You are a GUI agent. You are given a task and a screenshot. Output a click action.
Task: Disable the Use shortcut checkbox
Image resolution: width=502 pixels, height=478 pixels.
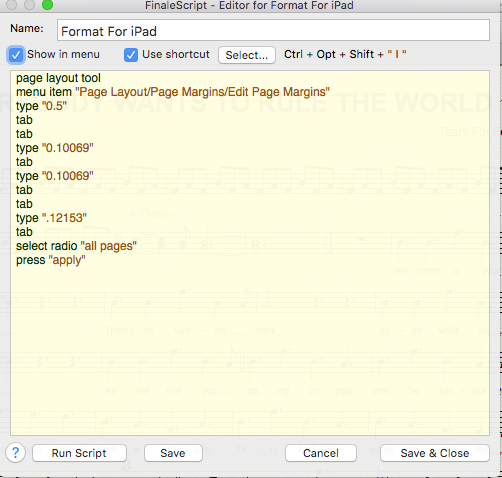click(x=131, y=55)
